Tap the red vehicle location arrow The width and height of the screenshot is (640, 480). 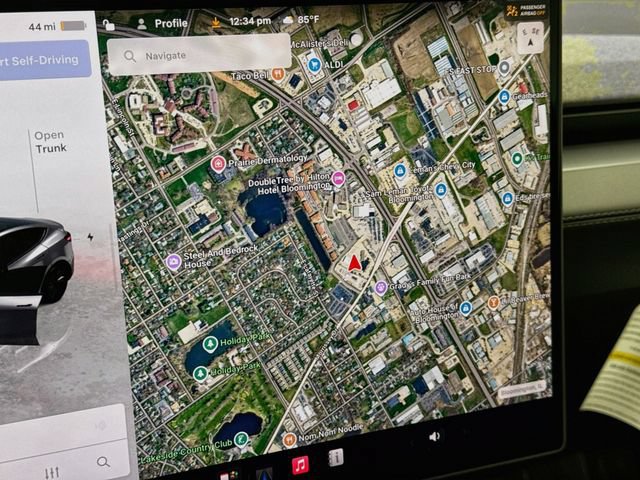354,262
